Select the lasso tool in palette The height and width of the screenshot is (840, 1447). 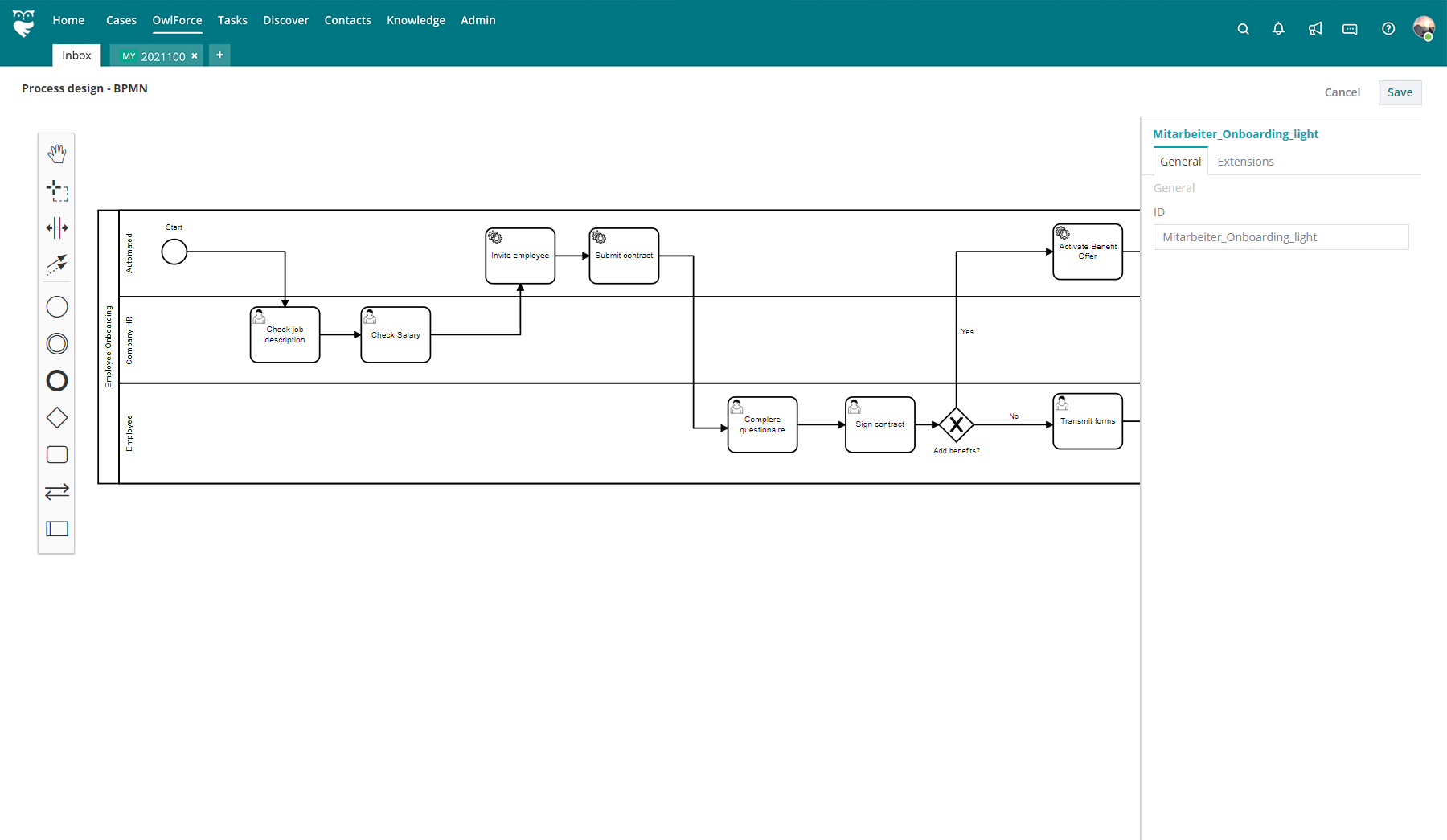coord(56,190)
